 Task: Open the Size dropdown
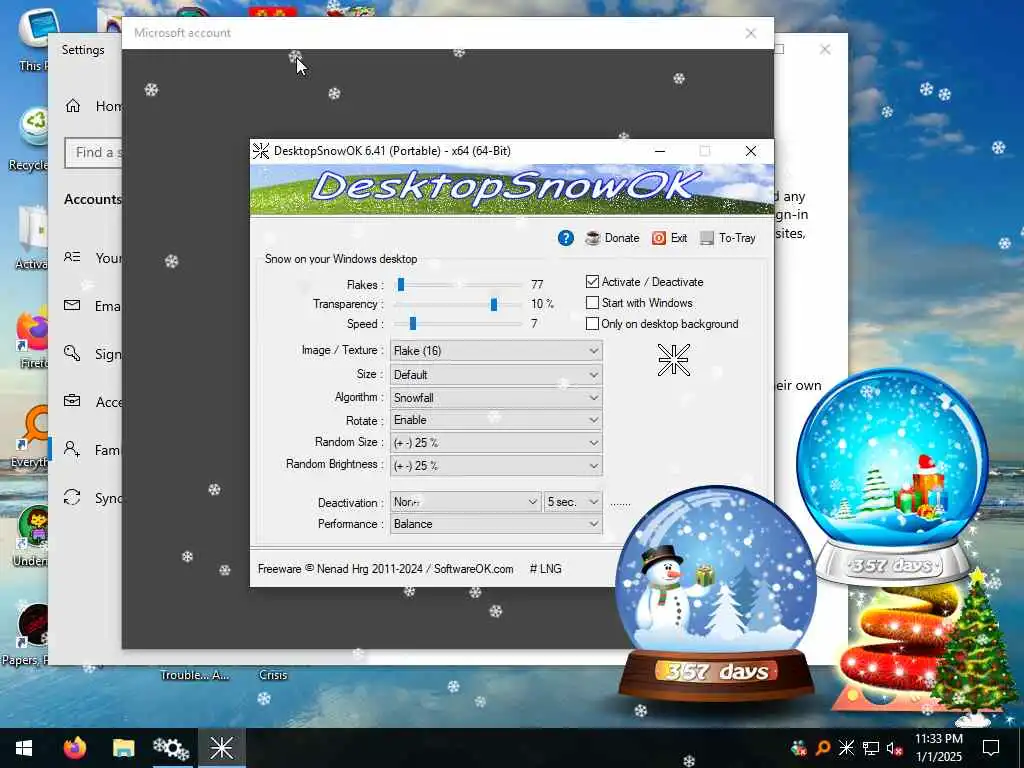click(496, 375)
